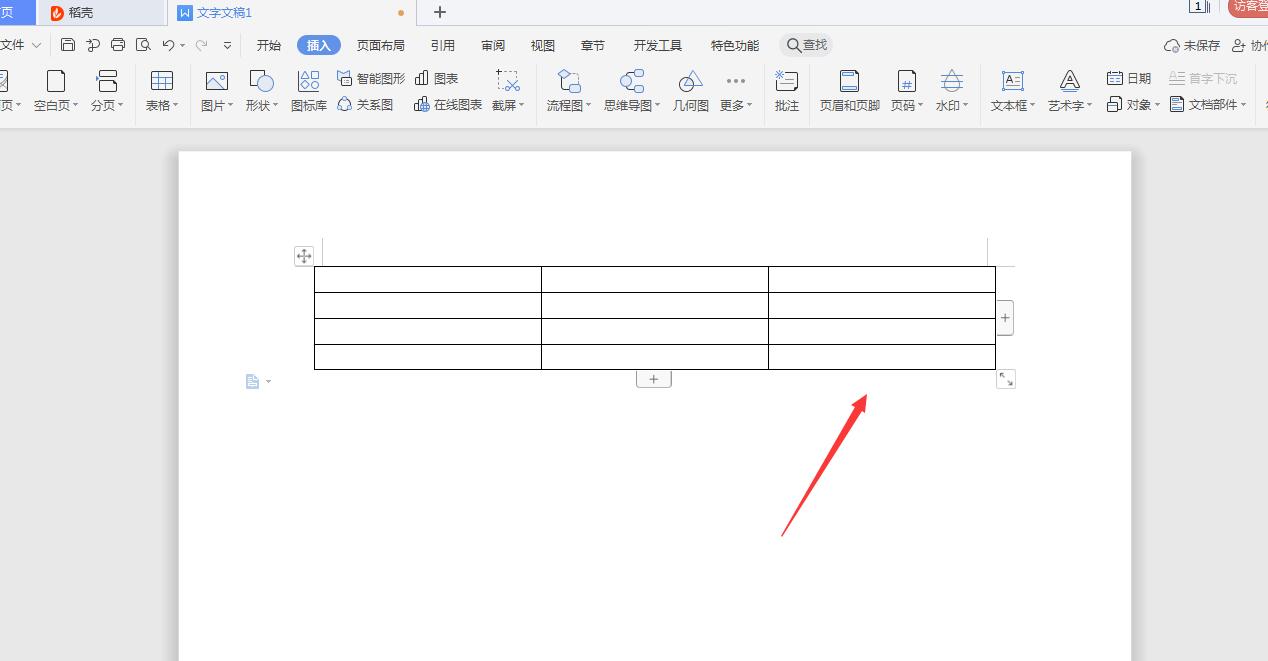Expand the page number (页码) dropdown arrow
Image resolution: width=1268 pixels, height=661 pixels.
pos(920,106)
